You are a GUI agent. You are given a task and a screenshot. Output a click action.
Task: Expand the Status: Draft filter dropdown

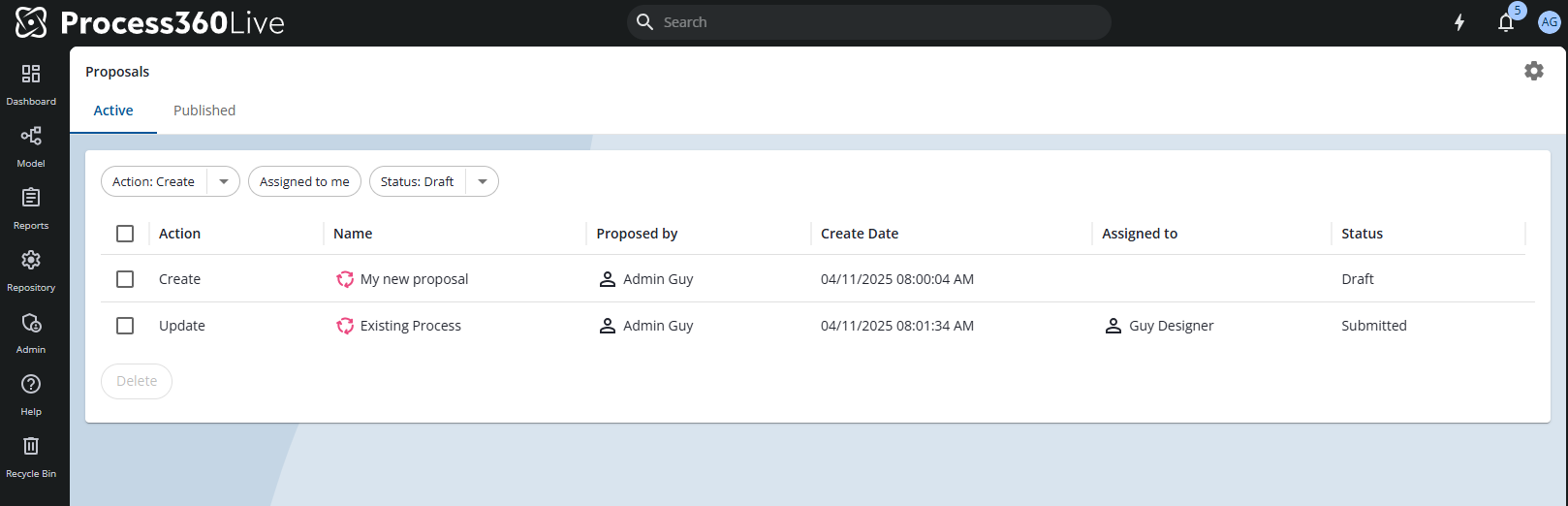[x=483, y=181]
